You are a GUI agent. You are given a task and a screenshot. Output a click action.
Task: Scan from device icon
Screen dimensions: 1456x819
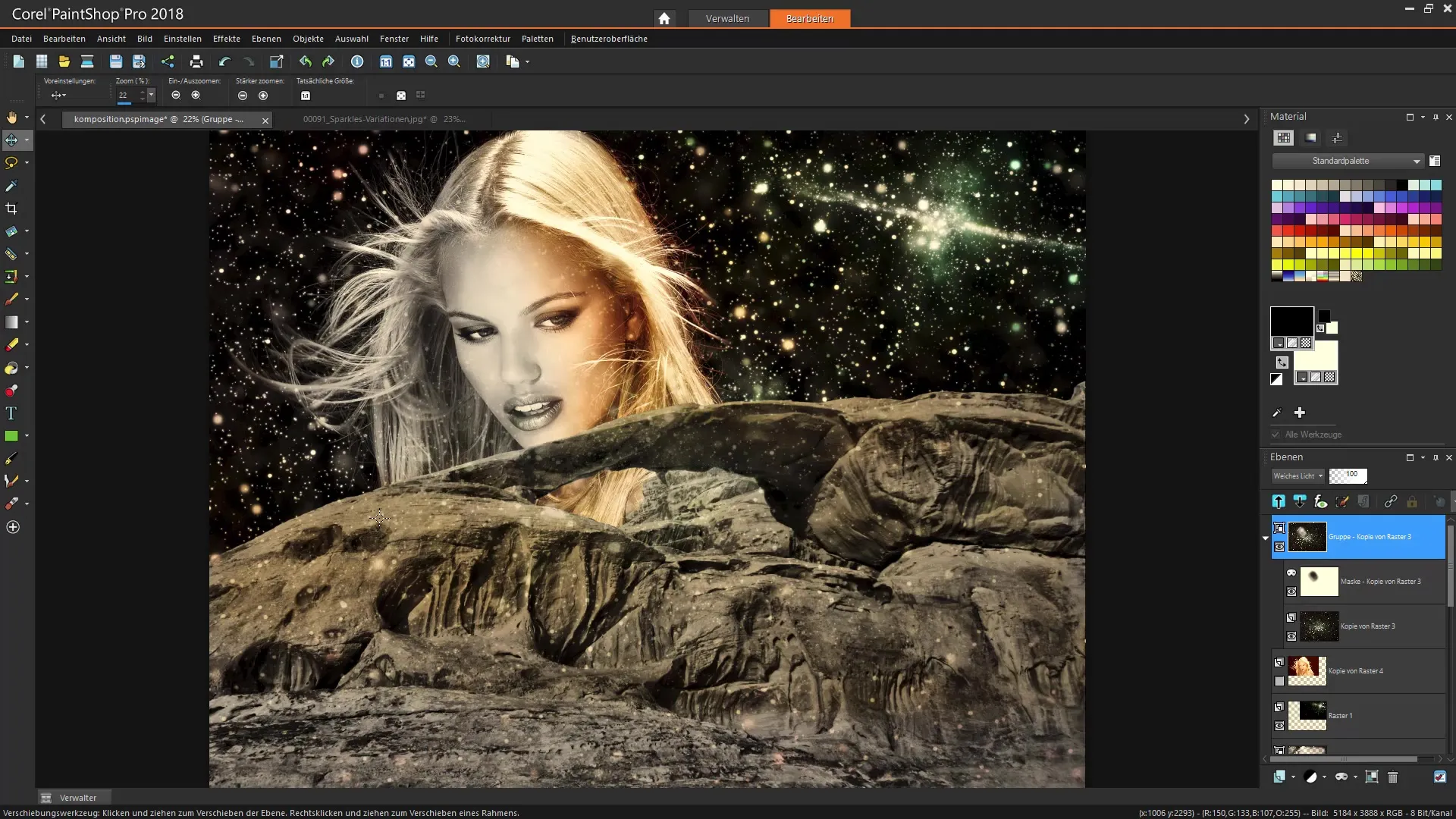[x=87, y=61]
